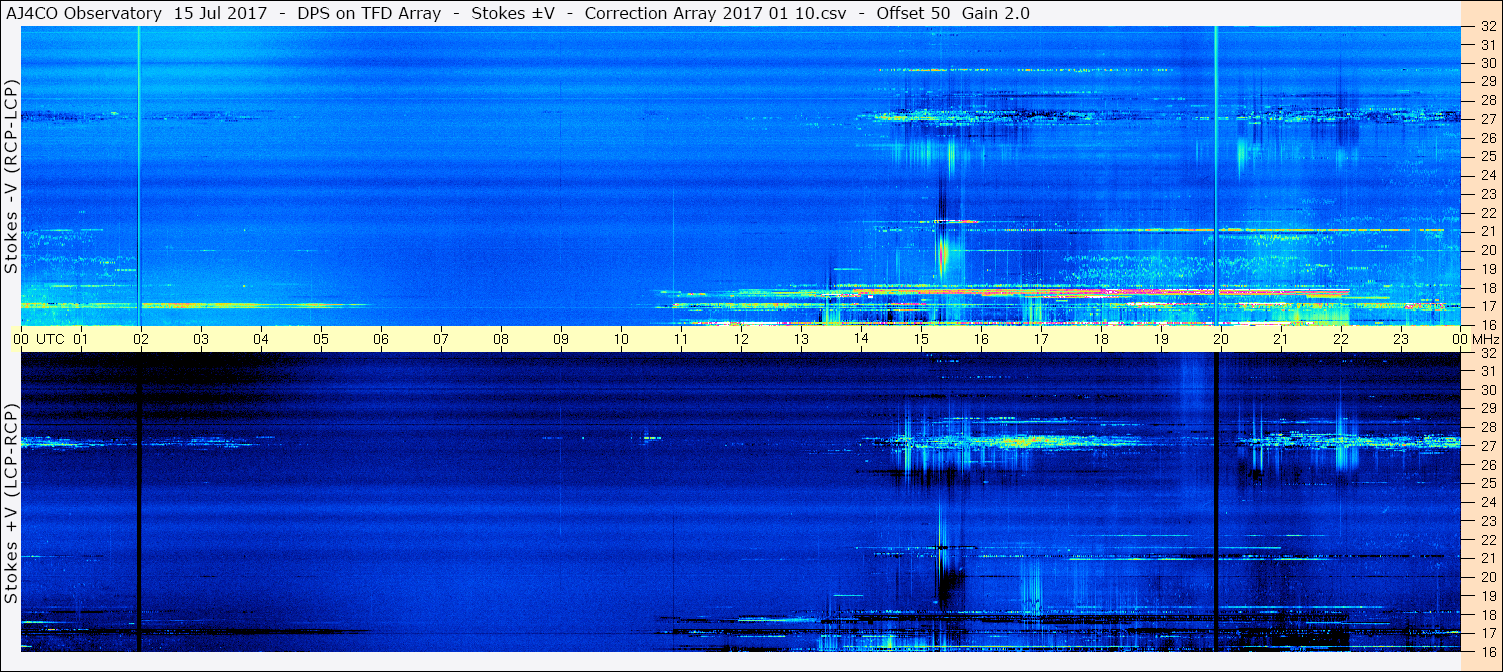Image resolution: width=1503 pixels, height=672 pixels.
Task: Click hour label 16 on UTC time axis
Action: (981, 339)
